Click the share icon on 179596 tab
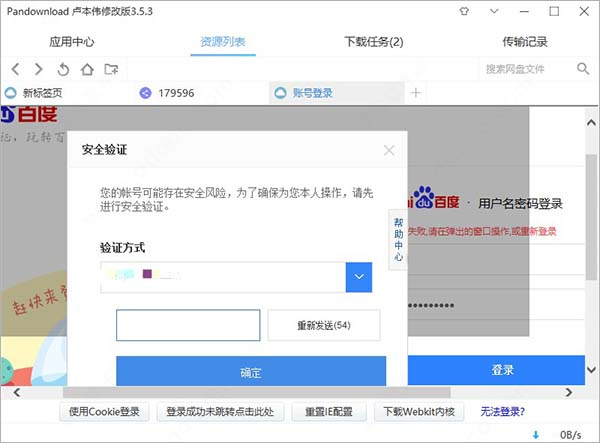This screenshot has height=443, width=600. click(x=145, y=93)
